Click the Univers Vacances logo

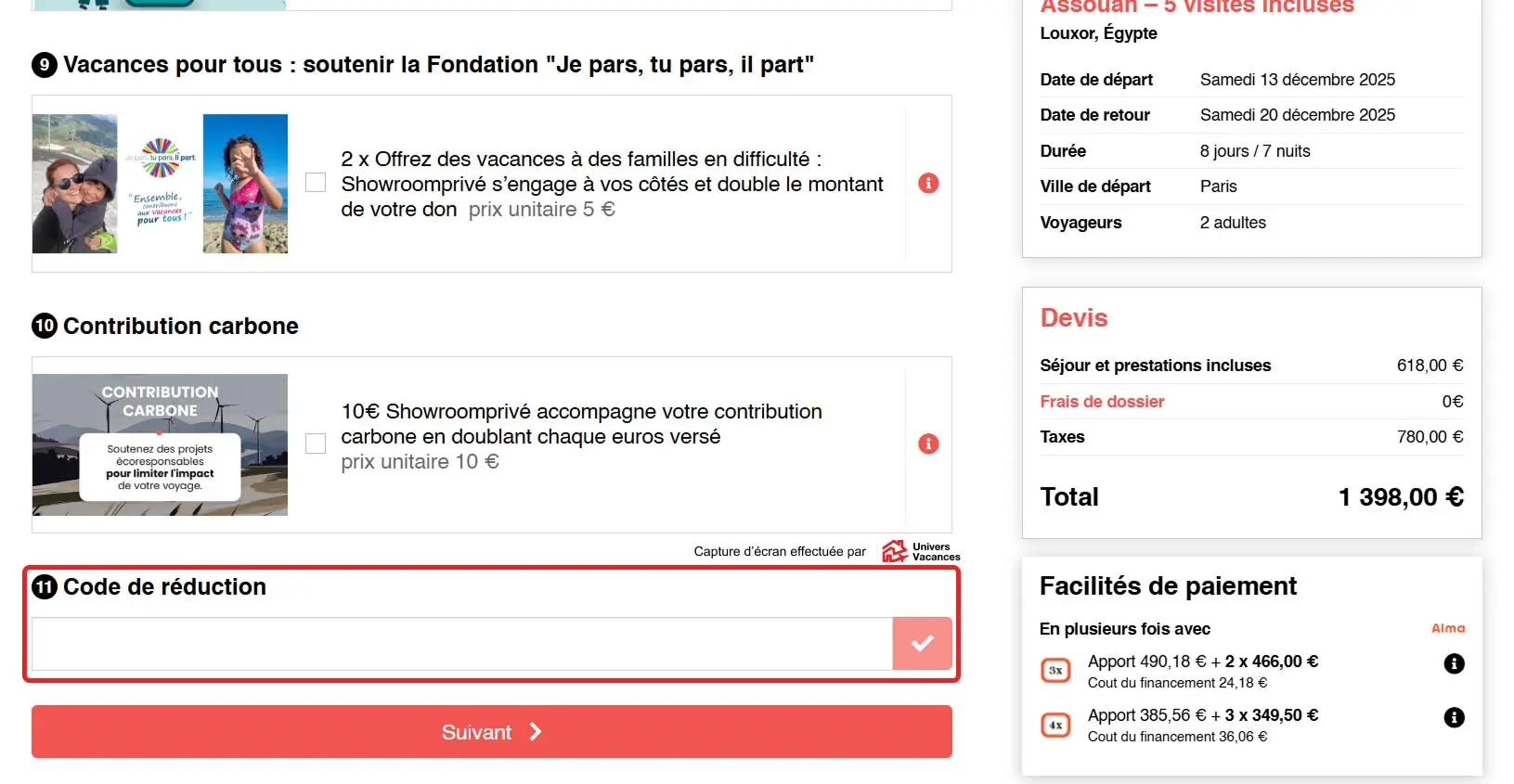[921, 551]
